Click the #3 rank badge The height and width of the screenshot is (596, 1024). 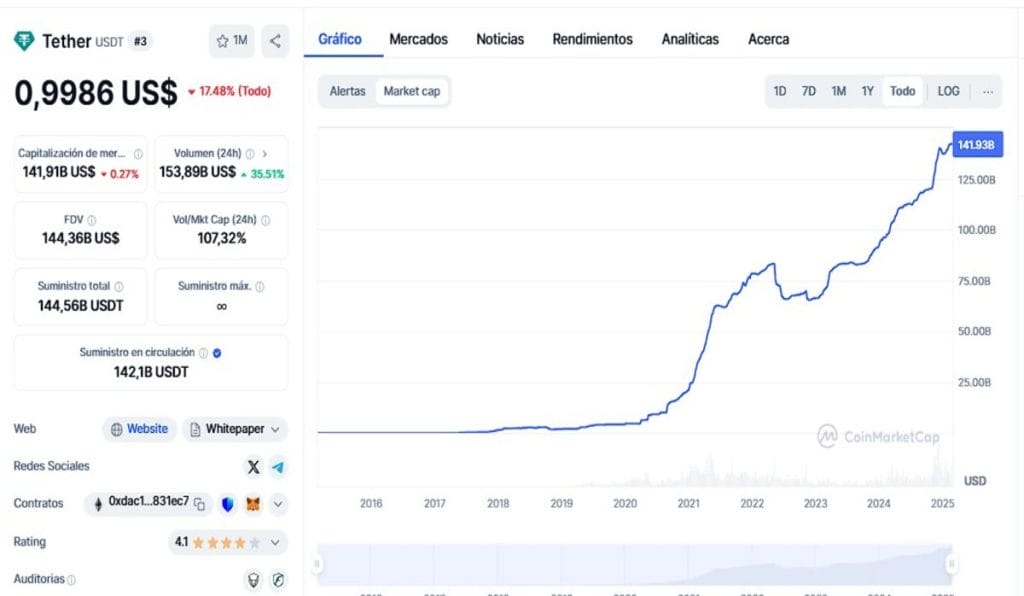(140, 41)
